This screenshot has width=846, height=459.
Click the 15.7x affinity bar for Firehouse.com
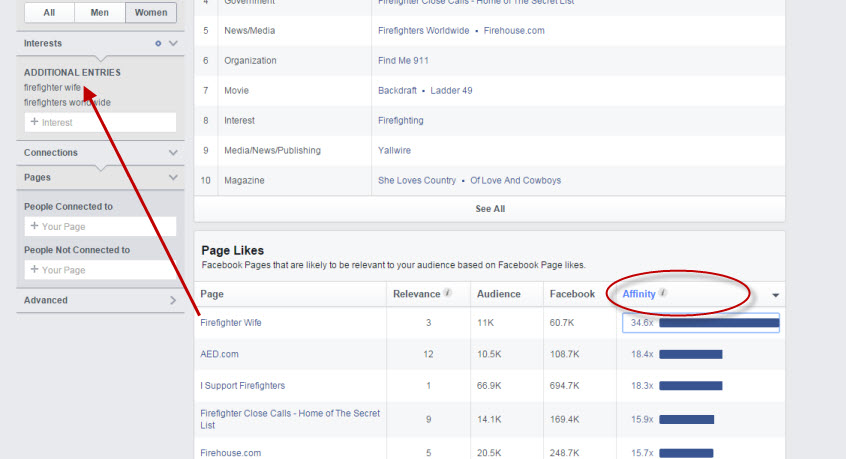686,453
